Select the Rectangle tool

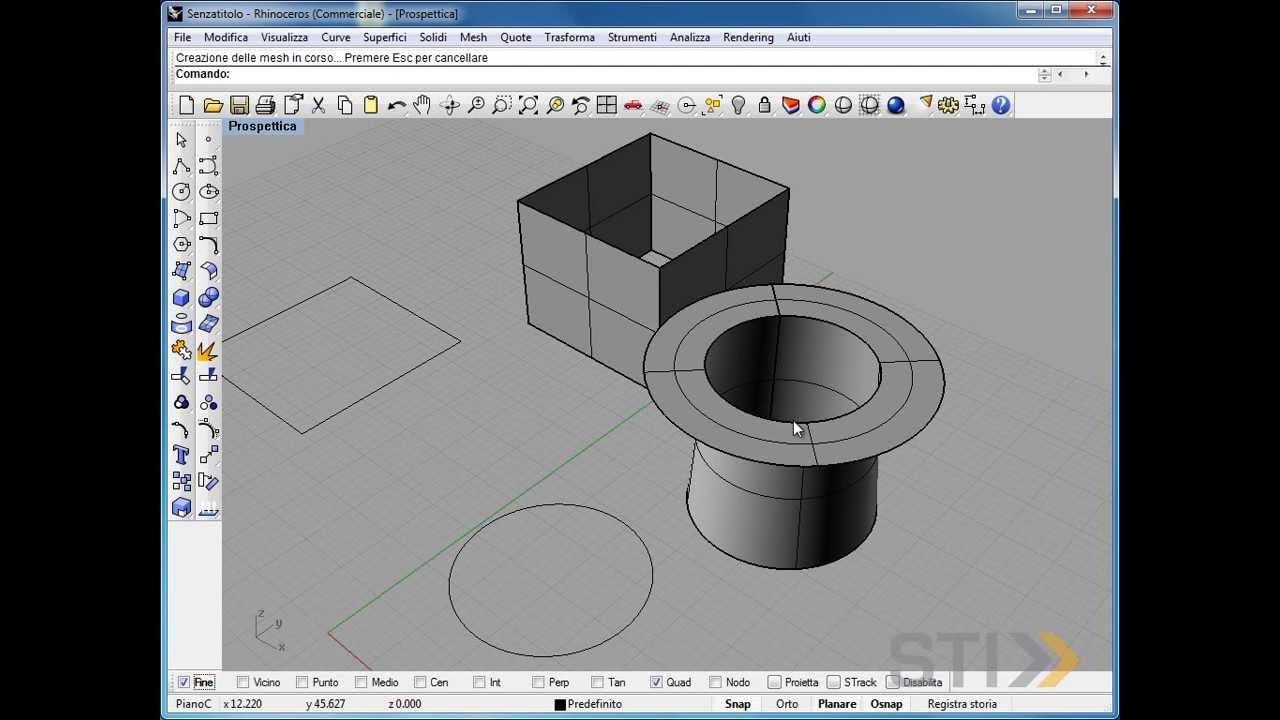[208, 218]
